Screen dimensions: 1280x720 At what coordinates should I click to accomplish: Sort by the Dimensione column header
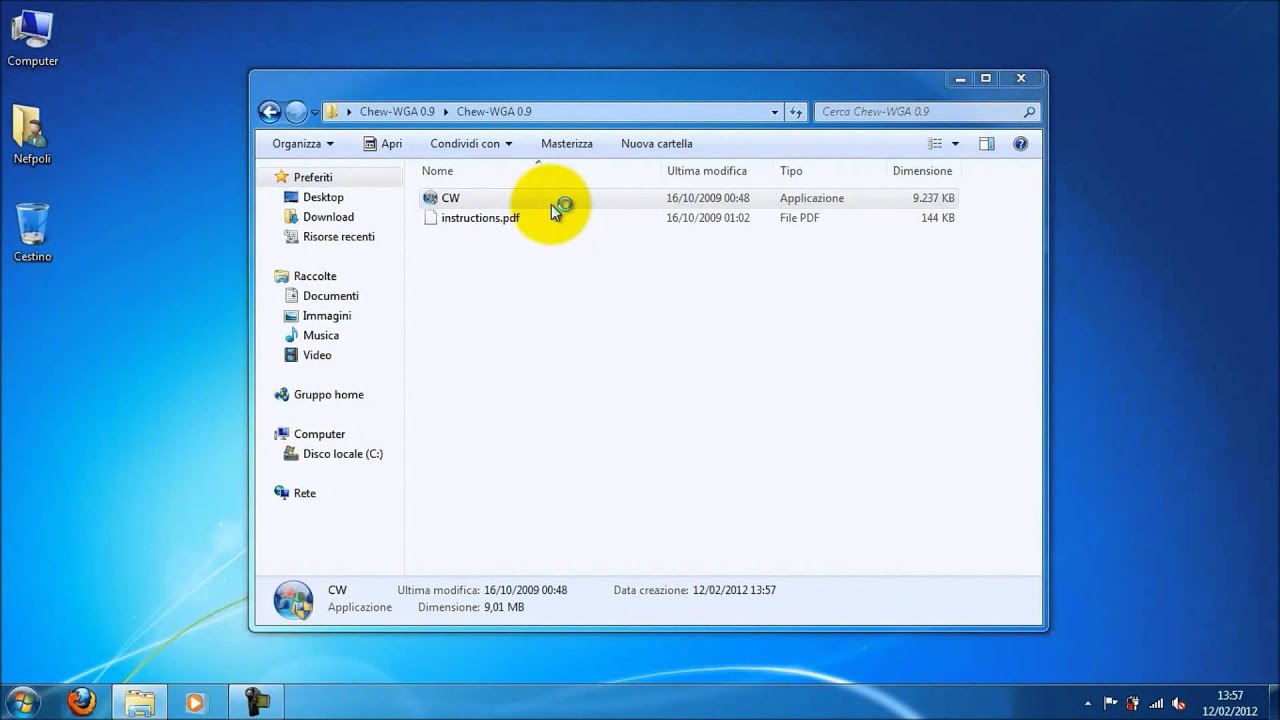tap(922, 171)
